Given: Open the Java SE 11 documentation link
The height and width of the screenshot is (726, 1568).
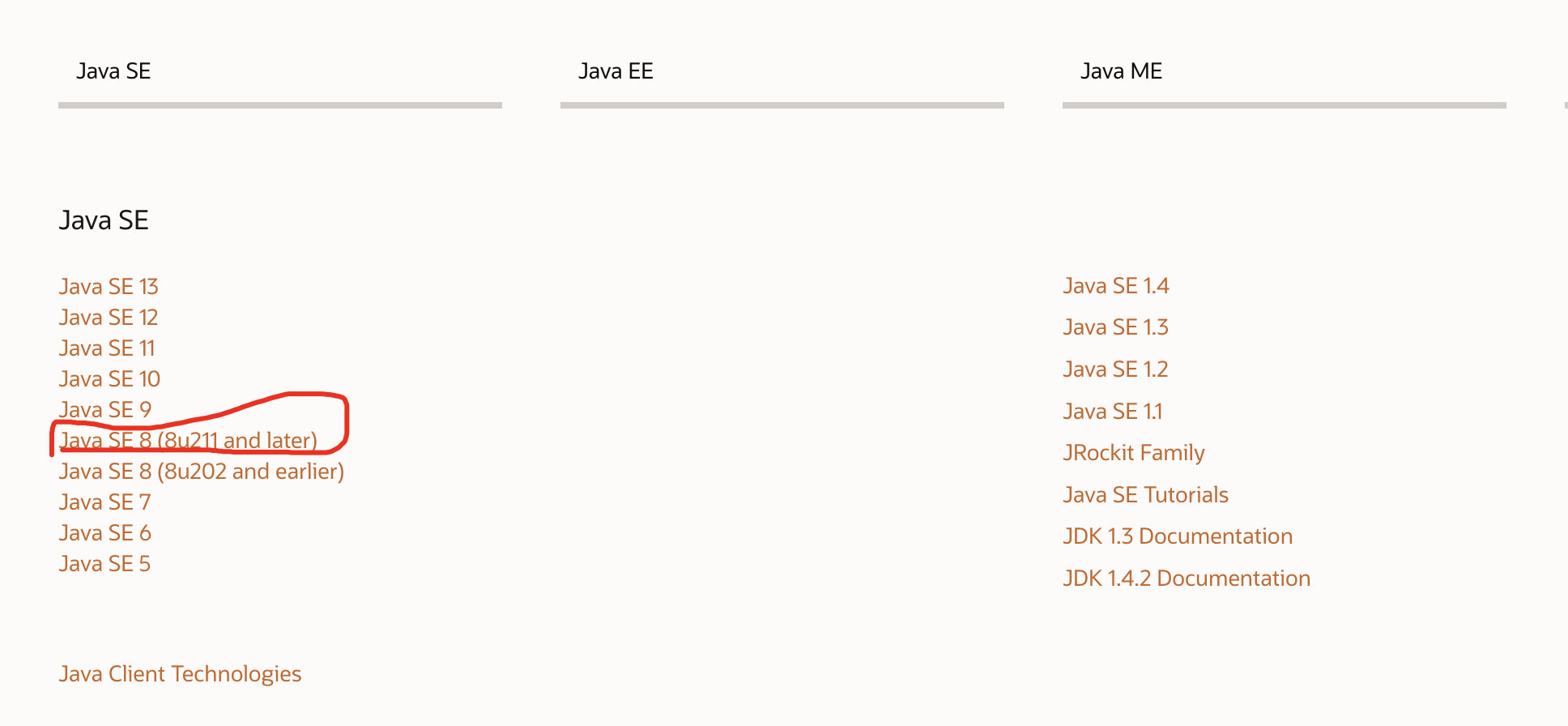Looking at the screenshot, I should point(107,348).
